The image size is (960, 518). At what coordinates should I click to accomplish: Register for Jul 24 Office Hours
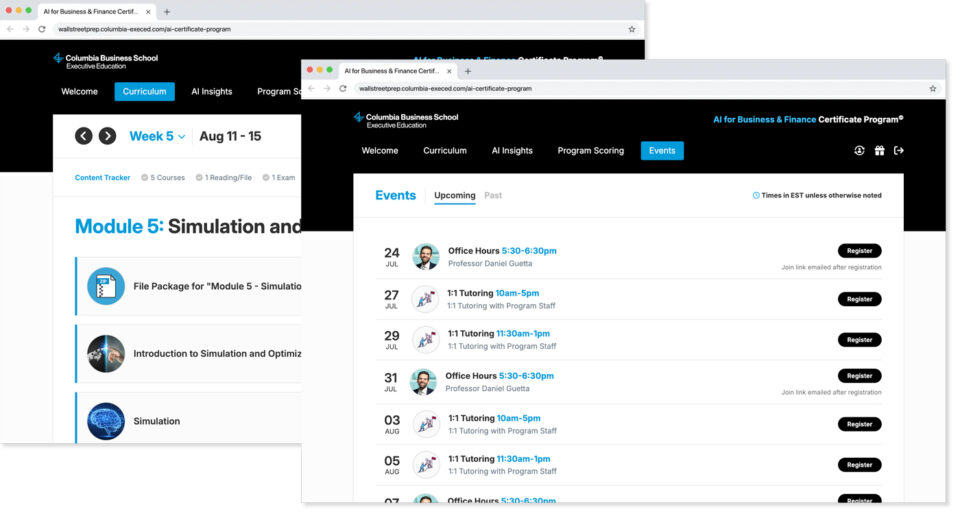859,251
